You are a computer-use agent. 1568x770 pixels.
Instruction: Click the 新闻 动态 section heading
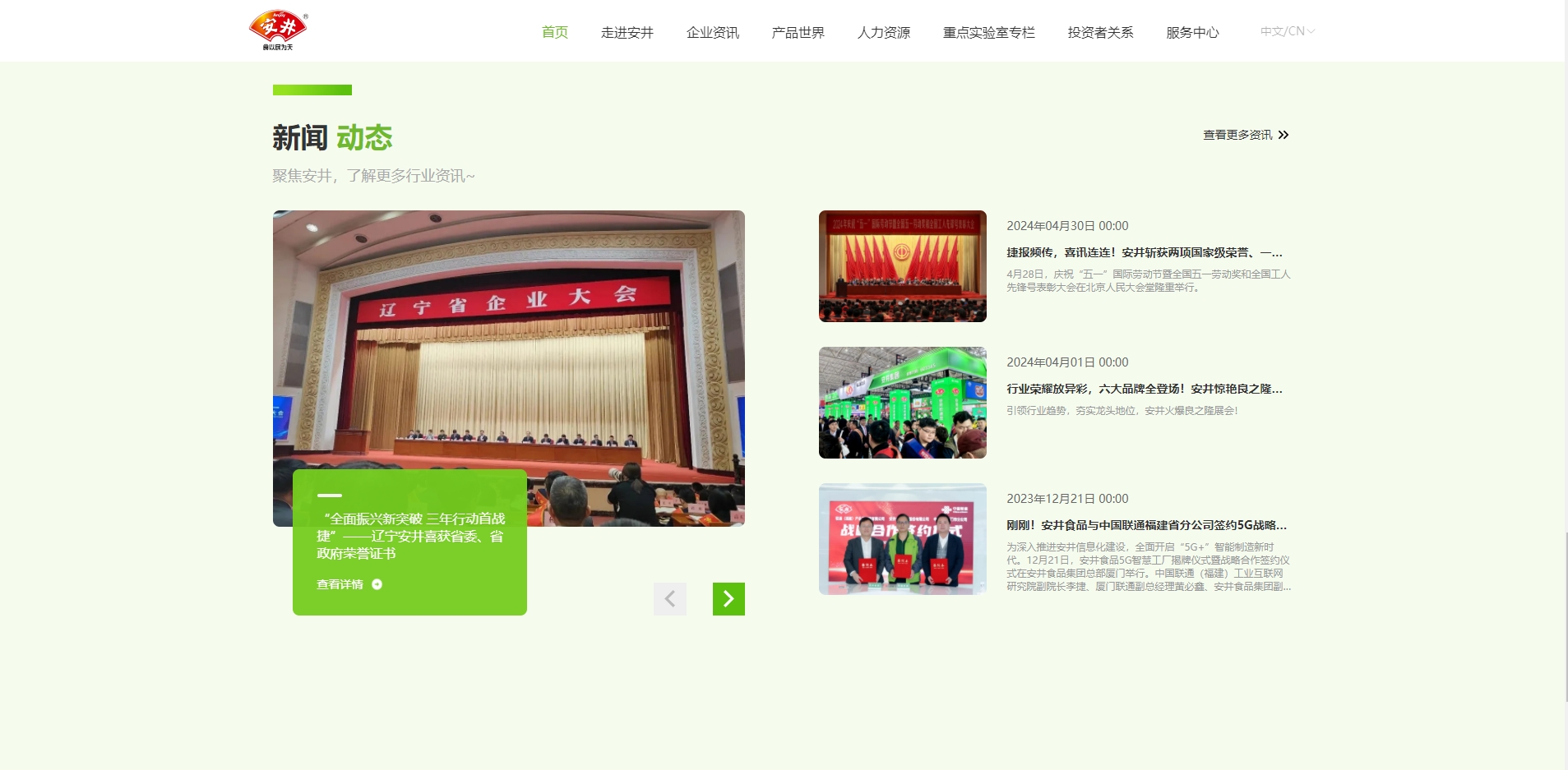tap(332, 137)
